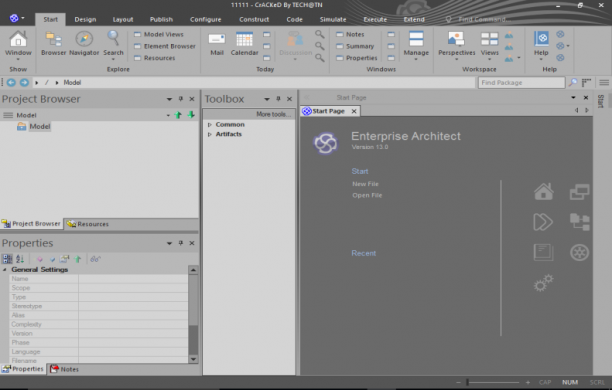Open the Layout ribbon tab
The image size is (612, 390).
tap(123, 19)
